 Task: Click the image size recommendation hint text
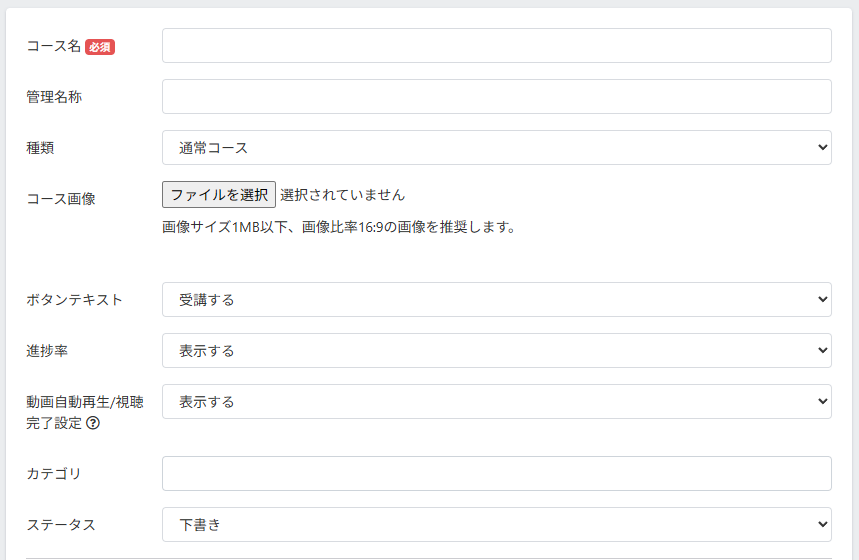pyautogui.click(x=339, y=227)
